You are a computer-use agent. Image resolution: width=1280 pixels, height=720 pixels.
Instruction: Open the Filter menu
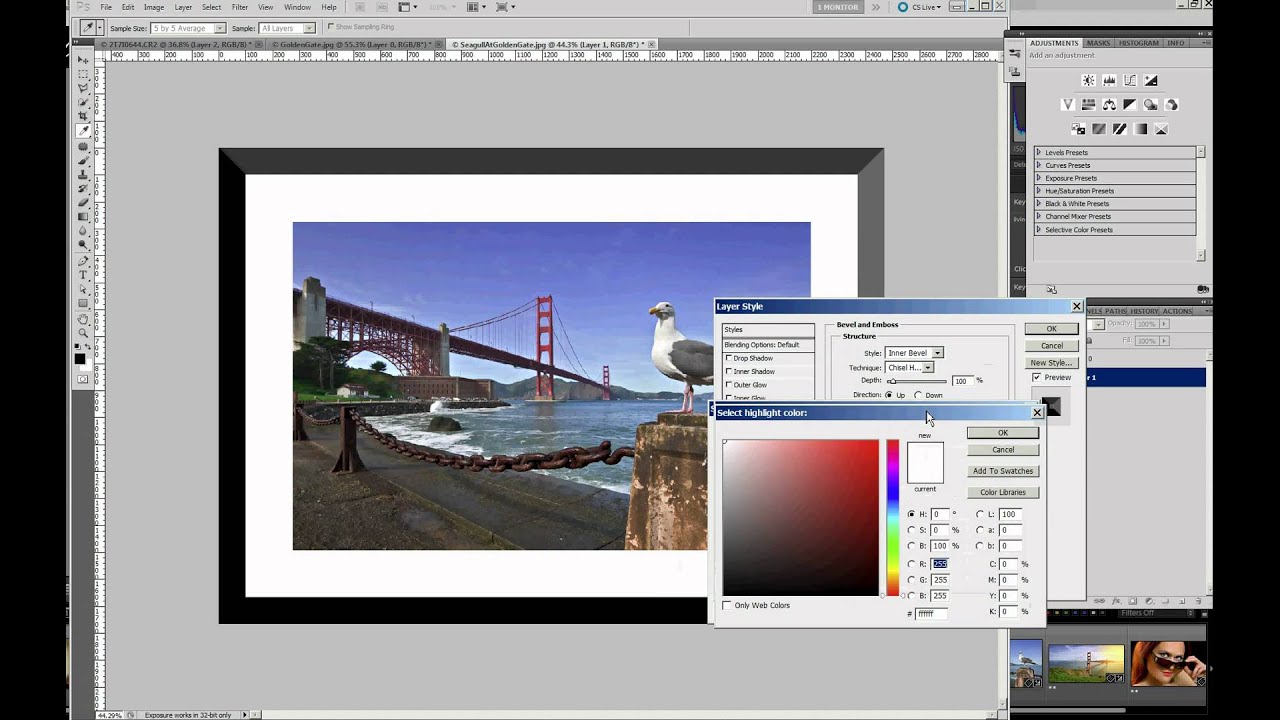(x=240, y=7)
